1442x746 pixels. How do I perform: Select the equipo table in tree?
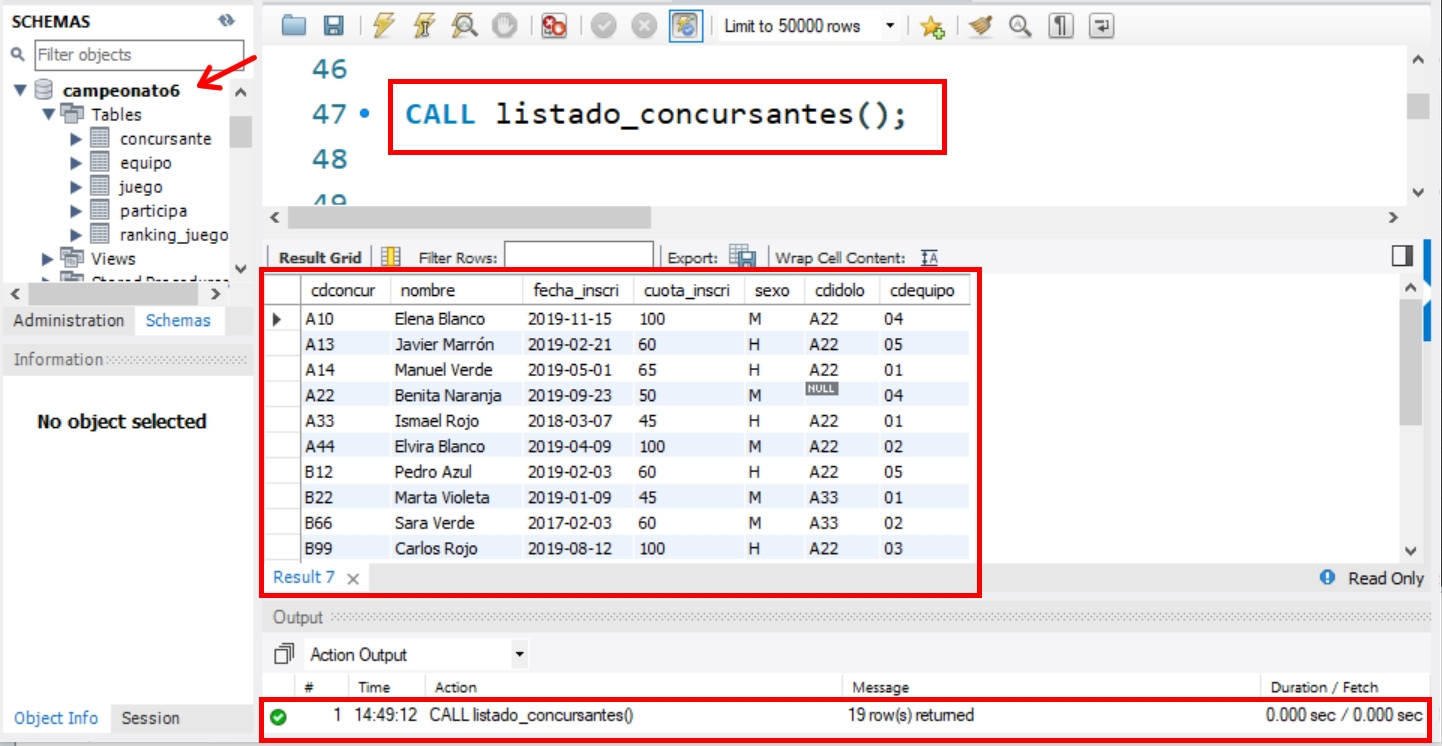pyautogui.click(x=146, y=163)
